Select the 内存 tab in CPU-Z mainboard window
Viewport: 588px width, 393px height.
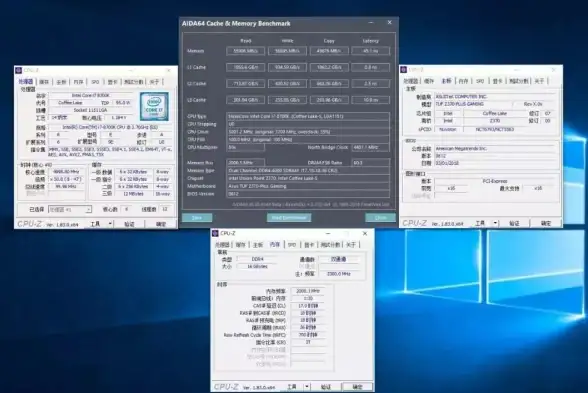[x=463, y=81]
